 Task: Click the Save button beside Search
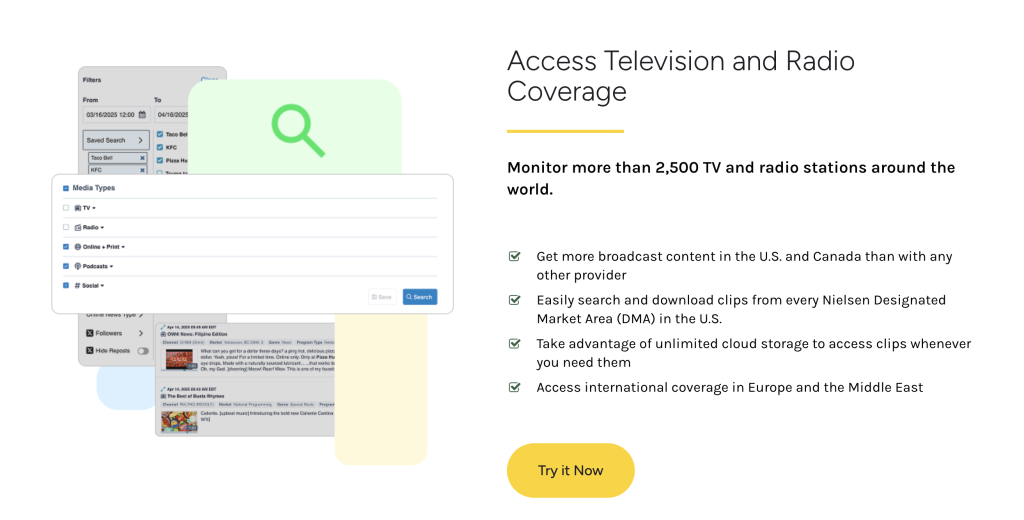click(x=383, y=297)
